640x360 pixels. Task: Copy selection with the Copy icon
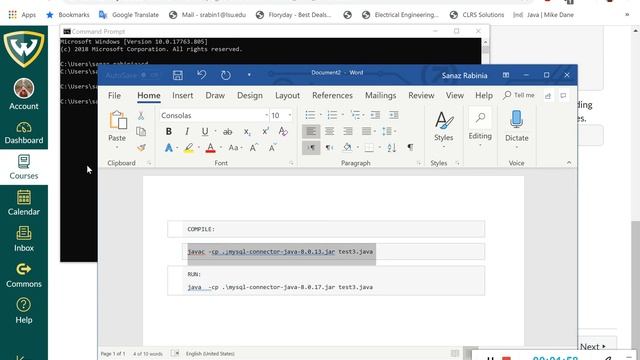141,131
